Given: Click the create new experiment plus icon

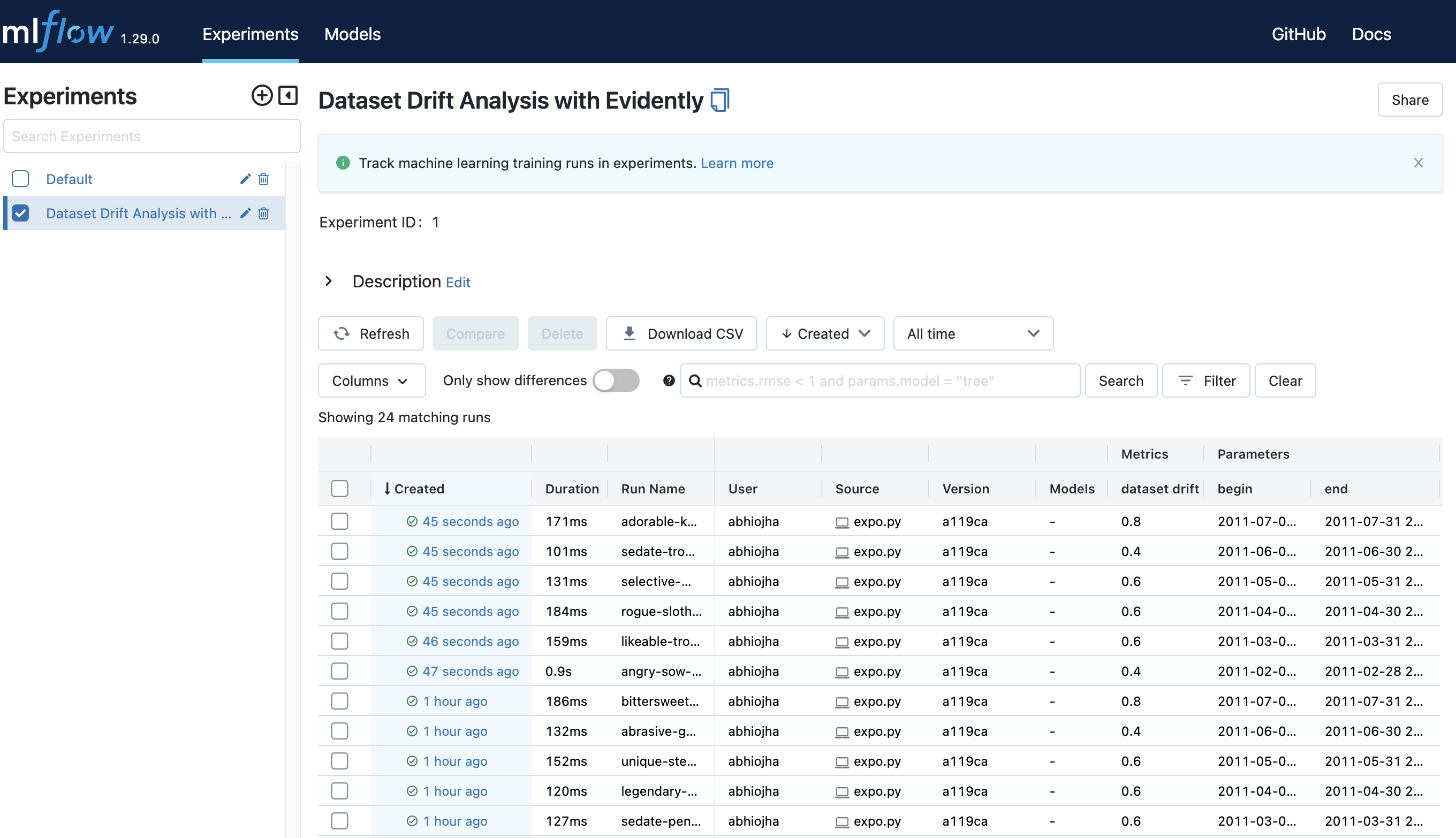Looking at the screenshot, I should (x=262, y=95).
